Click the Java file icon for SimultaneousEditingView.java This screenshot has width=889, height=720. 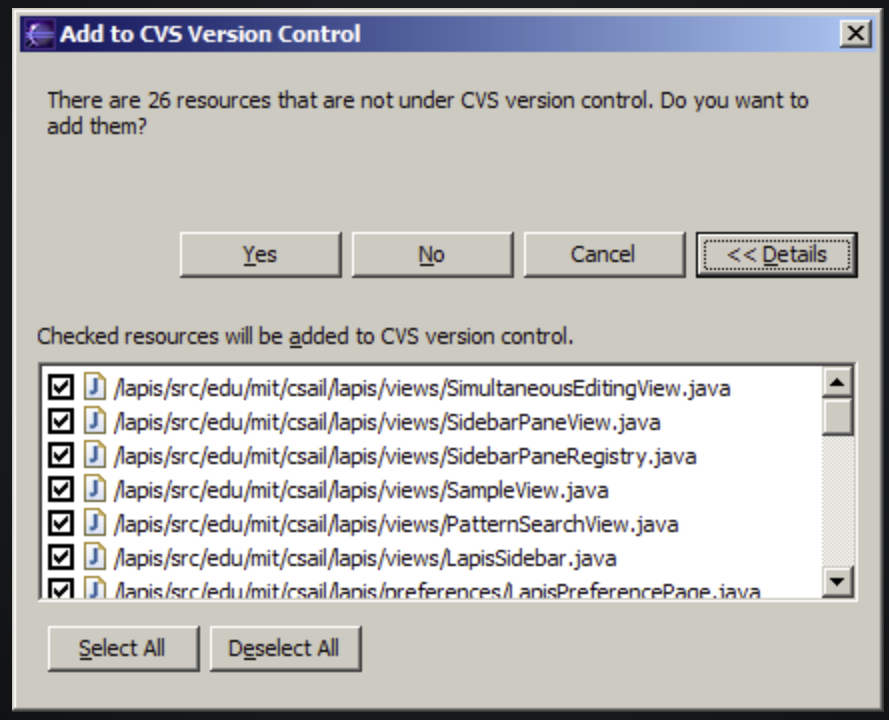pos(95,387)
